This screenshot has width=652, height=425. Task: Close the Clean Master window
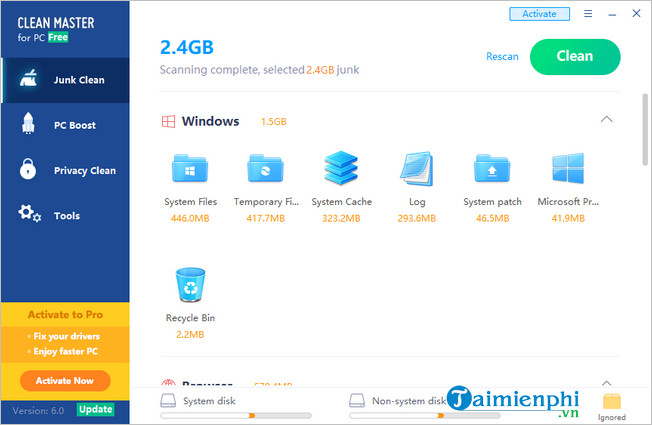pos(636,13)
